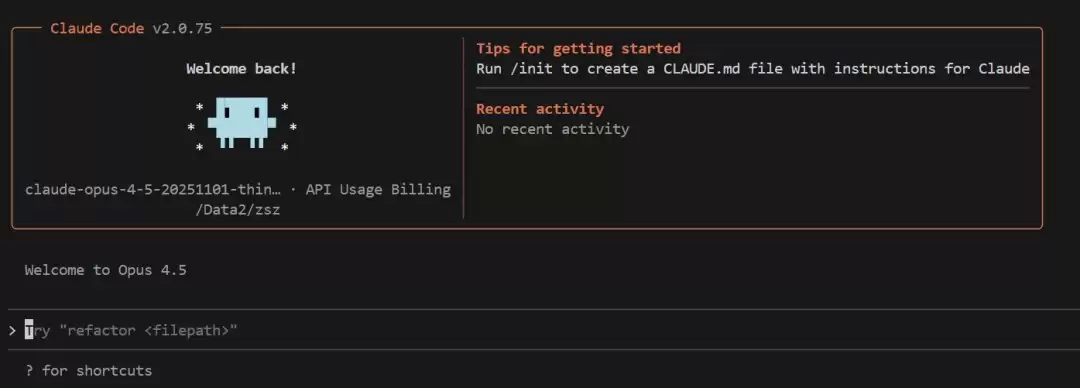The image size is (1080, 388).
Task: Click the highlighted block cursor in the prompt
Action: [29, 331]
